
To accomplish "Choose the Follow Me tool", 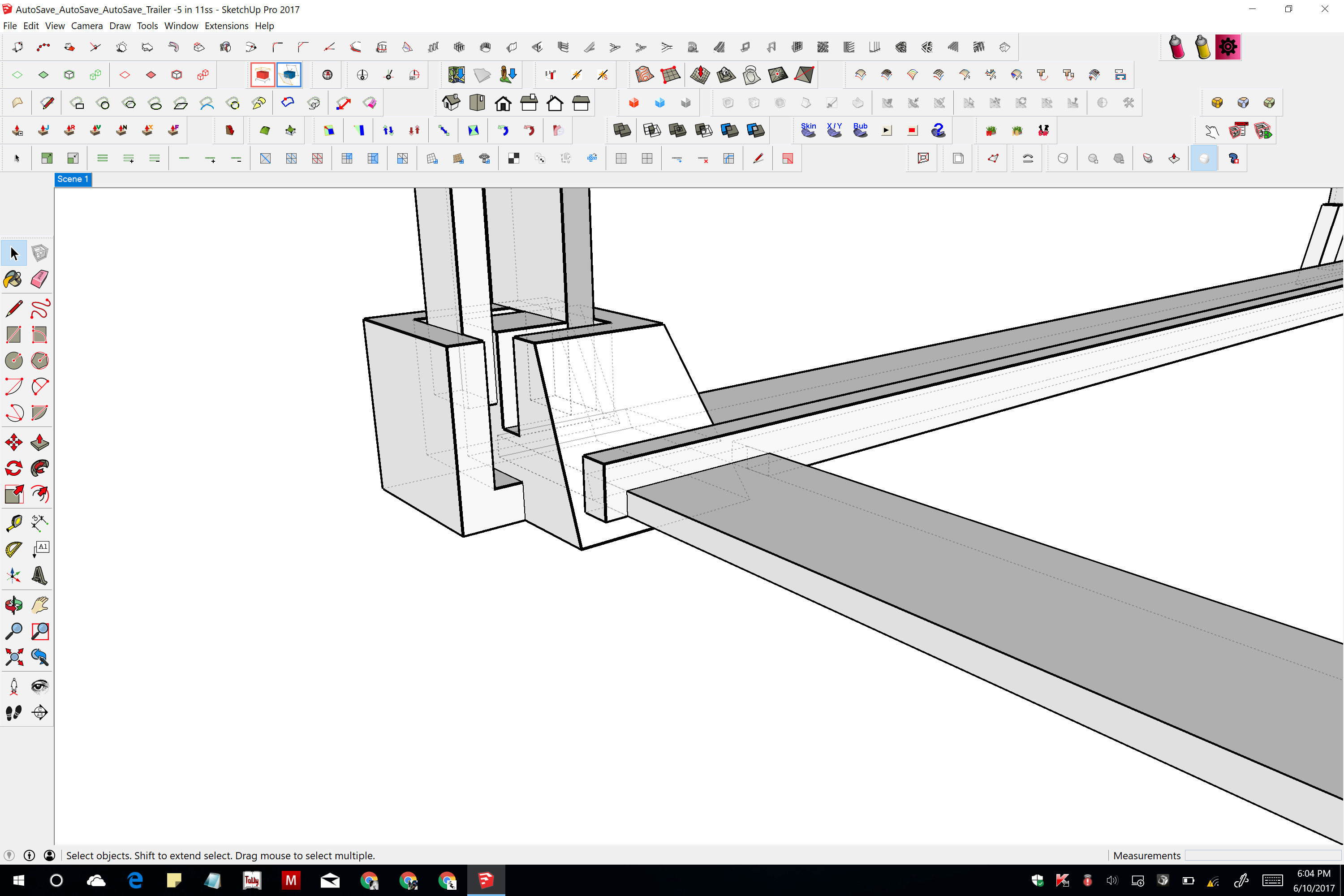I will (x=39, y=469).
